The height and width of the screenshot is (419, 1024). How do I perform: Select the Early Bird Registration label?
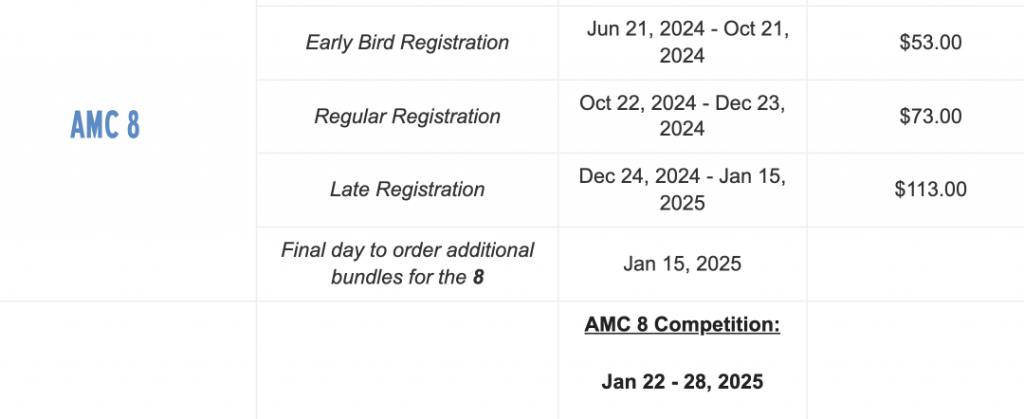(407, 42)
